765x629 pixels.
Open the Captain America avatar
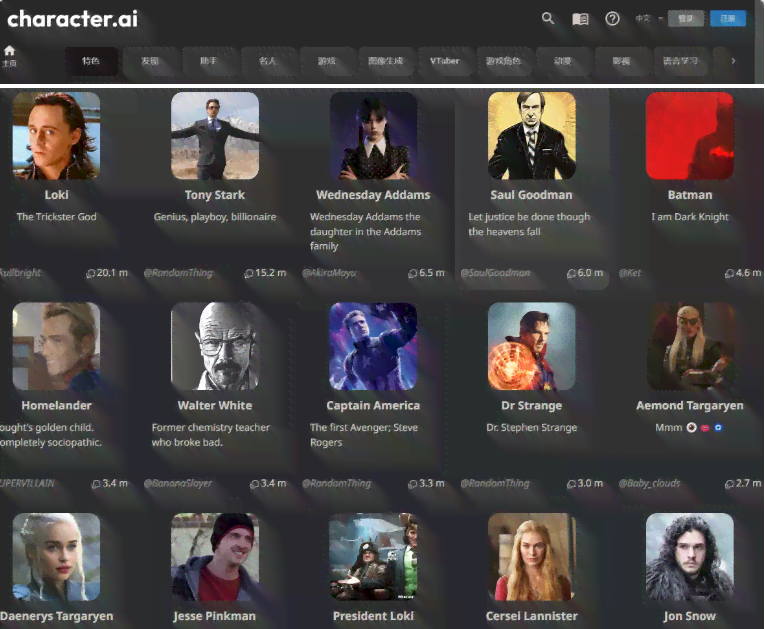373,346
